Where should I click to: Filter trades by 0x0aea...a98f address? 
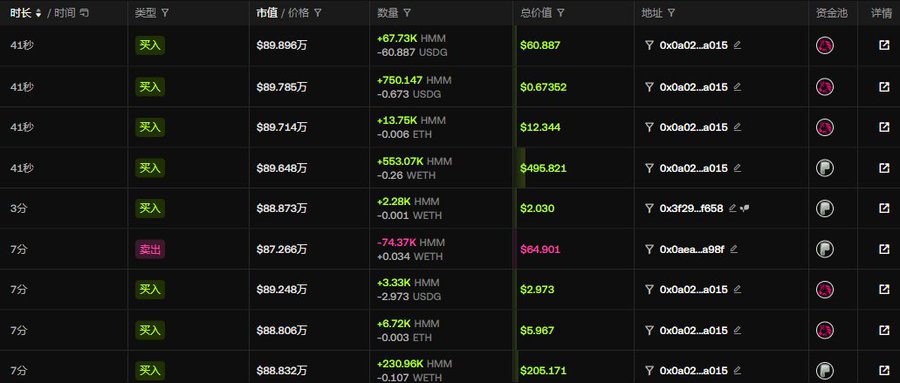(650, 249)
